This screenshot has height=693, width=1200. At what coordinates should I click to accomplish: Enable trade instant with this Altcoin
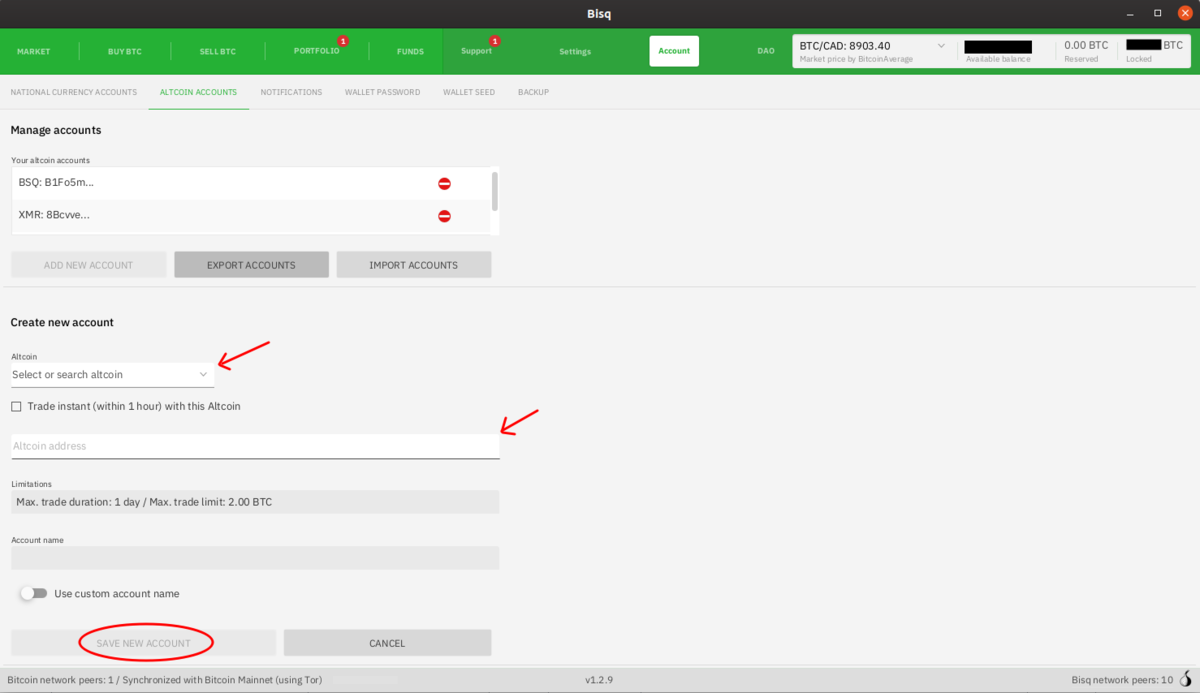coord(16,407)
